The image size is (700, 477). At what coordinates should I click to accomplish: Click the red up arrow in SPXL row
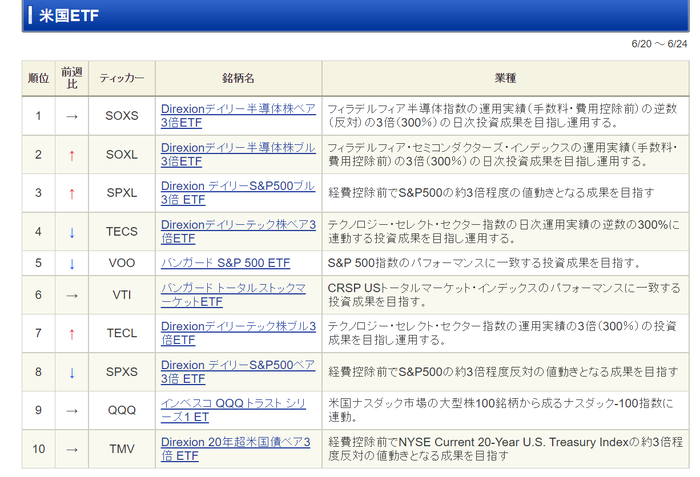(72, 194)
